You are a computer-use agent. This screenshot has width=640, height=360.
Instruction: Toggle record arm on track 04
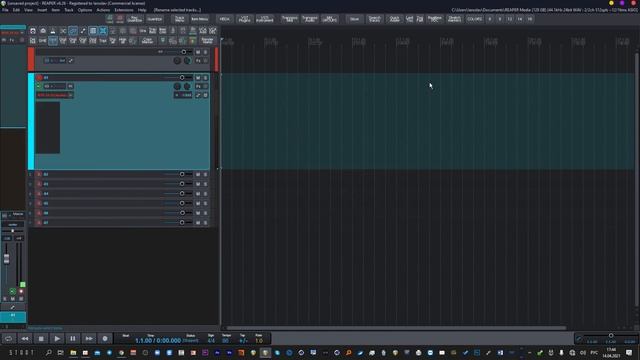click(x=39, y=193)
